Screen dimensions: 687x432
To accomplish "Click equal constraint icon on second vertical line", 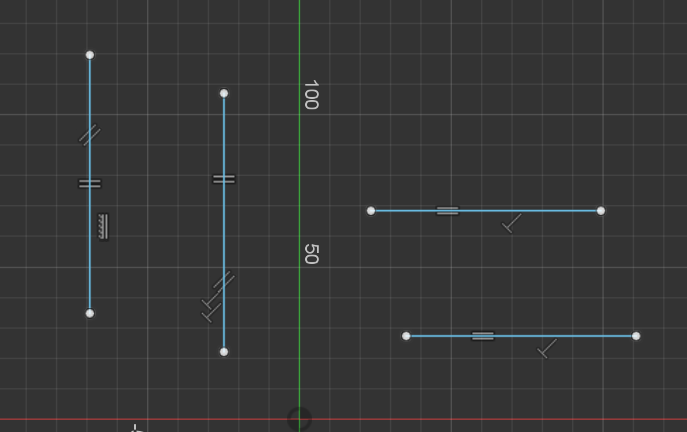I will click(x=224, y=180).
